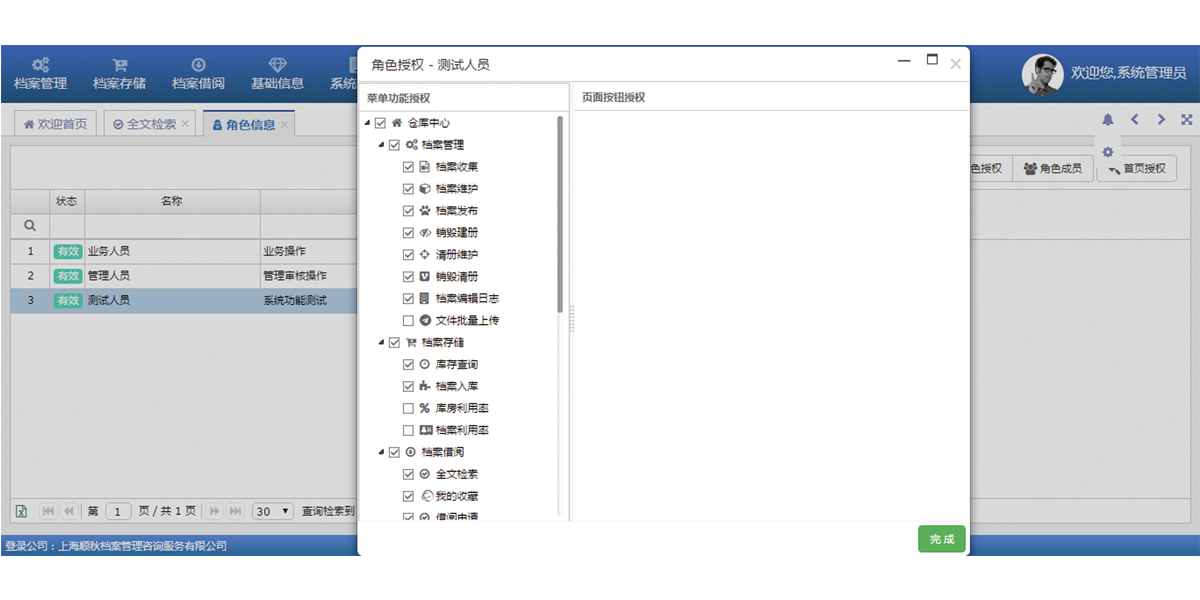Click the search magnifier icon in grid filter row
The image size is (1200, 600).
[x=30, y=227]
